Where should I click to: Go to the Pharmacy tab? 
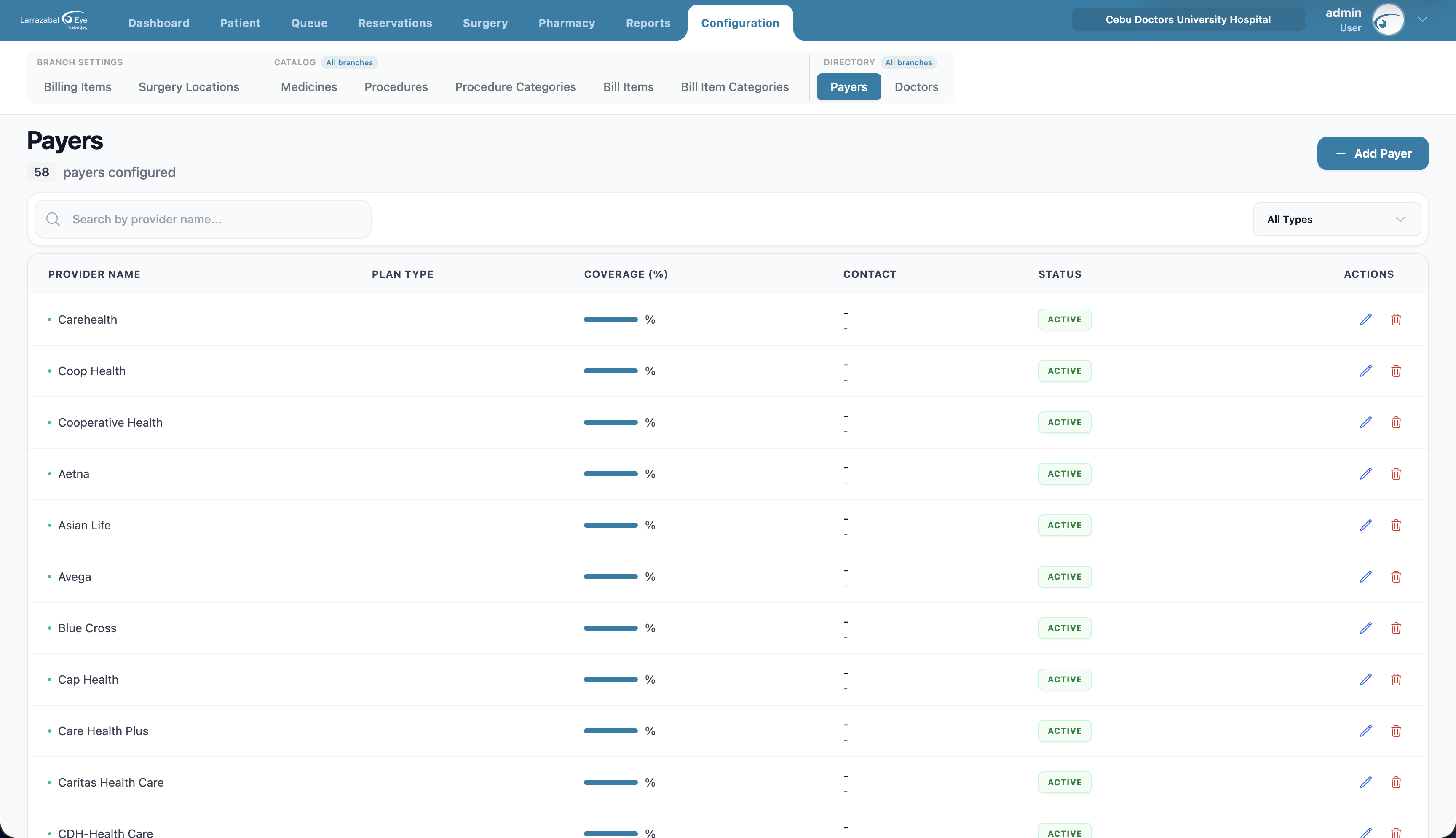567,23
